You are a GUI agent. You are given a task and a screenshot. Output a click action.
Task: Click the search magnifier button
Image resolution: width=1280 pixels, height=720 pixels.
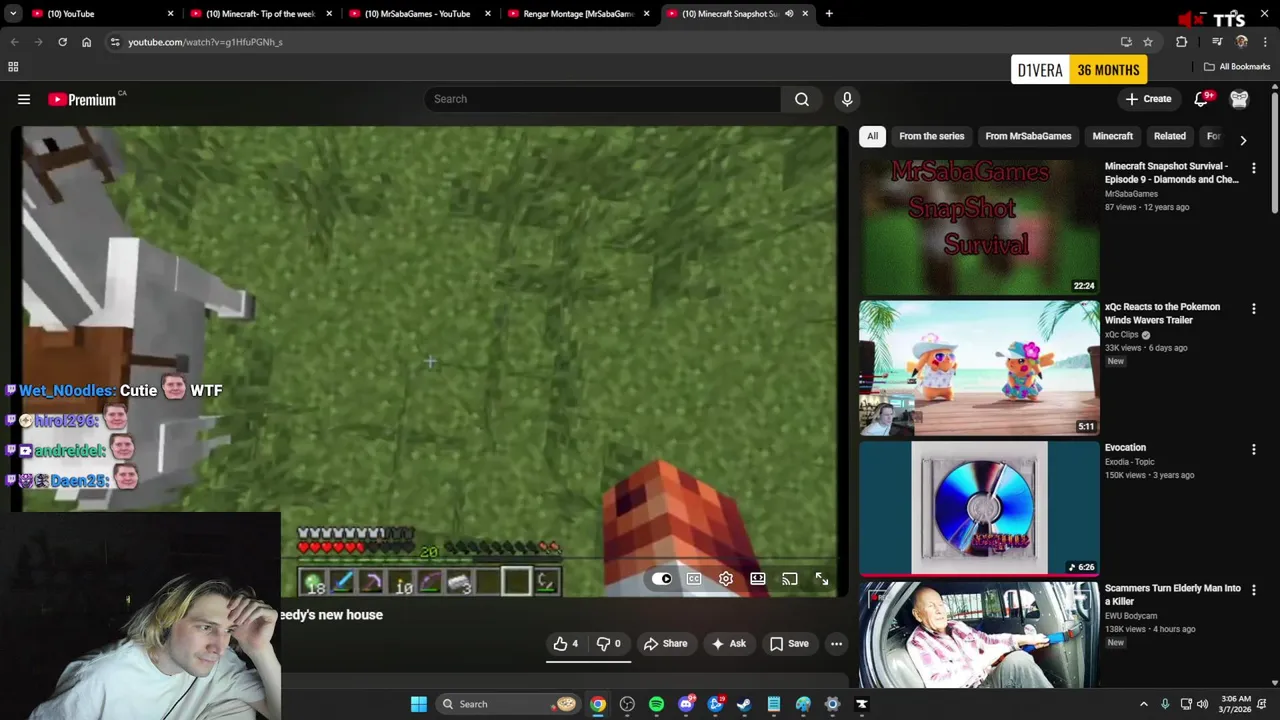coord(802,99)
